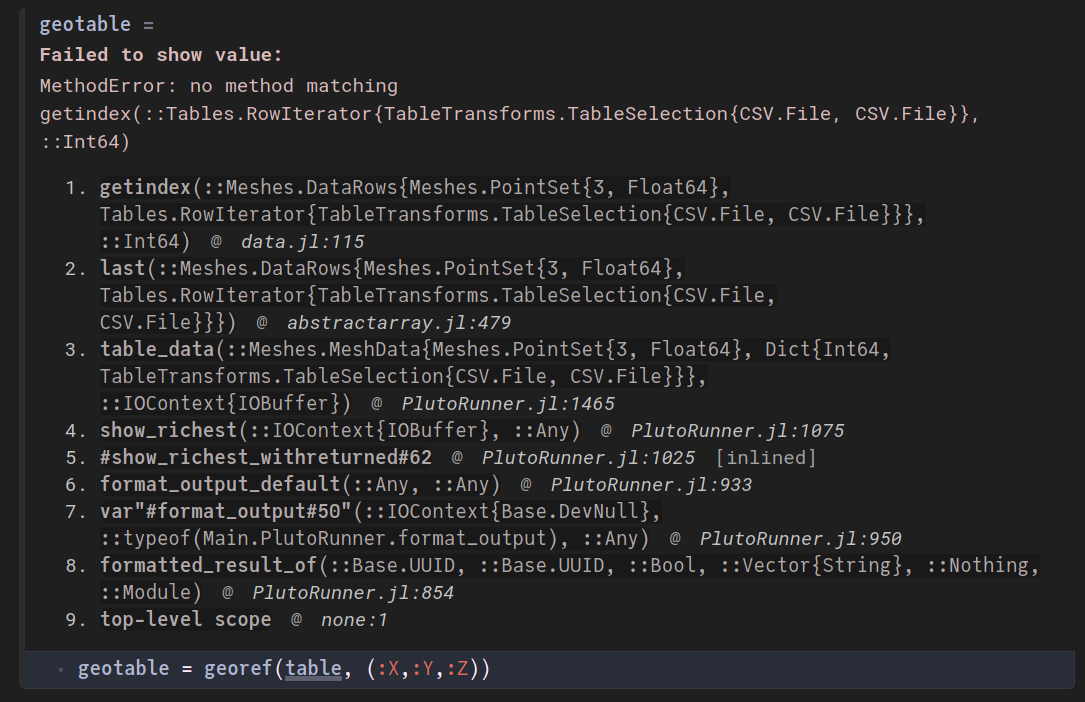1085x702 pixels.
Task: Click table_data in stack frame 3
Action: click(157, 349)
